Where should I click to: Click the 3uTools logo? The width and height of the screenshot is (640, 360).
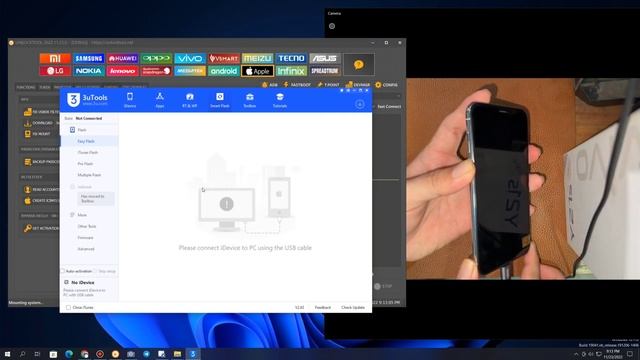[87, 100]
